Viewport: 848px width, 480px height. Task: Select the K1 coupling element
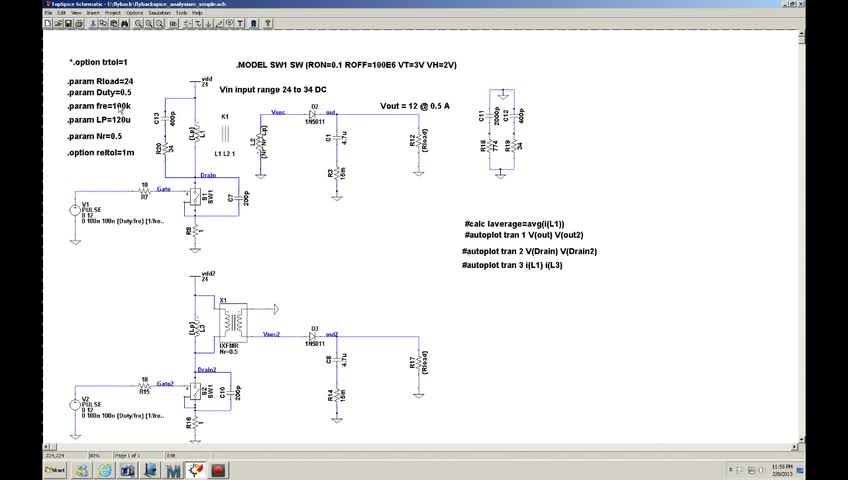[x=225, y=134]
